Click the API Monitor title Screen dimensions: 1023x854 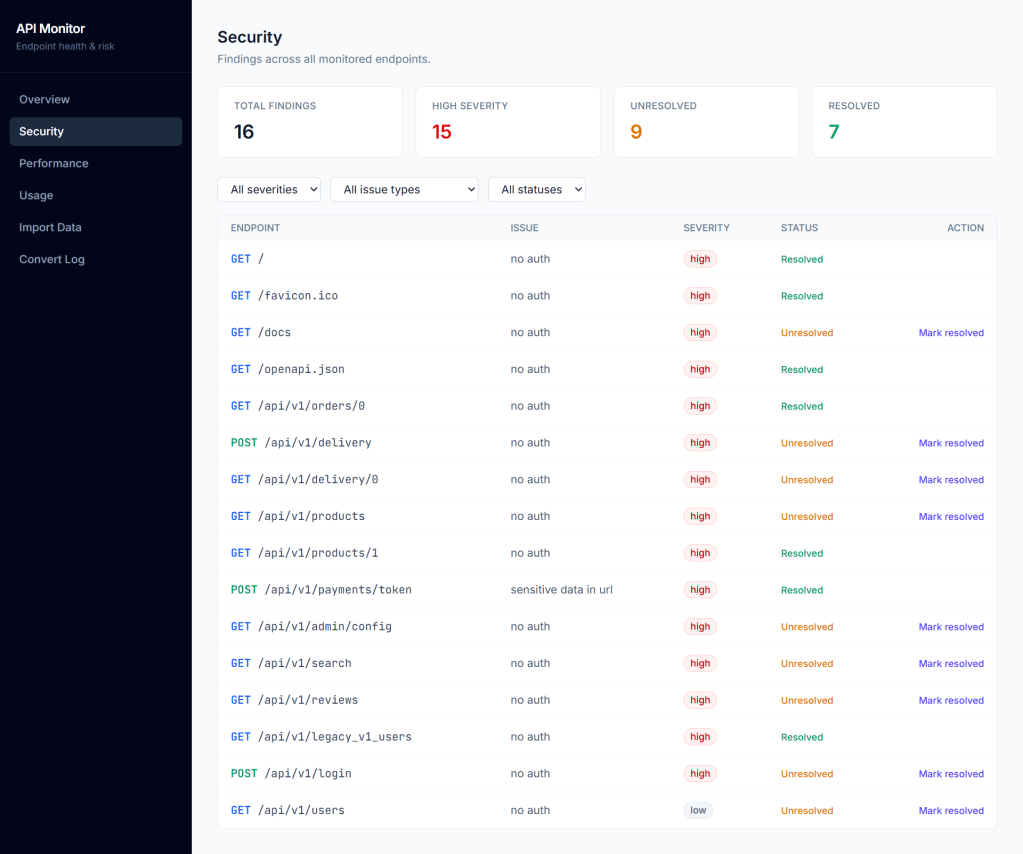(x=50, y=29)
